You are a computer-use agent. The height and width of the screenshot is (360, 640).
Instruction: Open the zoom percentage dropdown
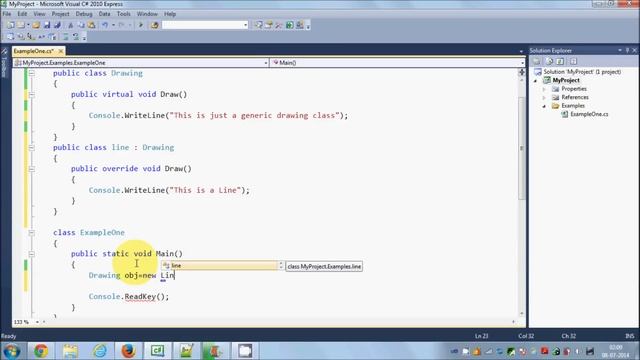tap(37, 322)
